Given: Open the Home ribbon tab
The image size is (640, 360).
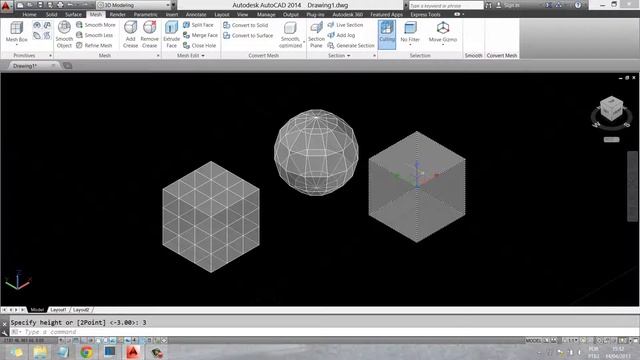Looking at the screenshot, I should tap(29, 14).
